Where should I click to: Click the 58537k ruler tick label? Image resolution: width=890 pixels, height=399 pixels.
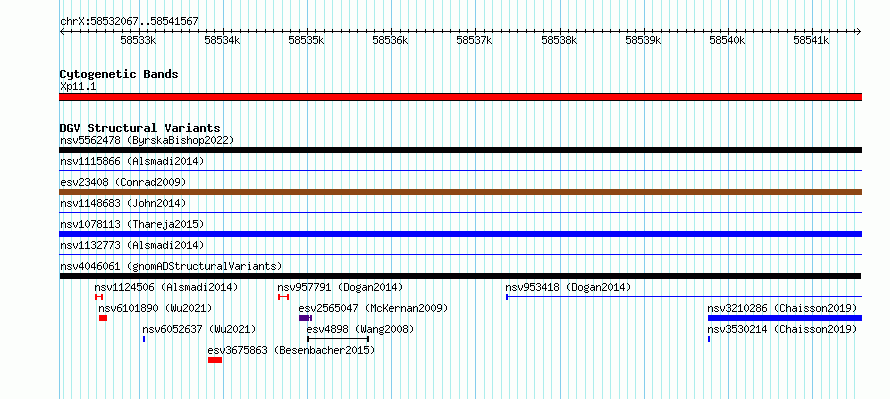point(475,40)
